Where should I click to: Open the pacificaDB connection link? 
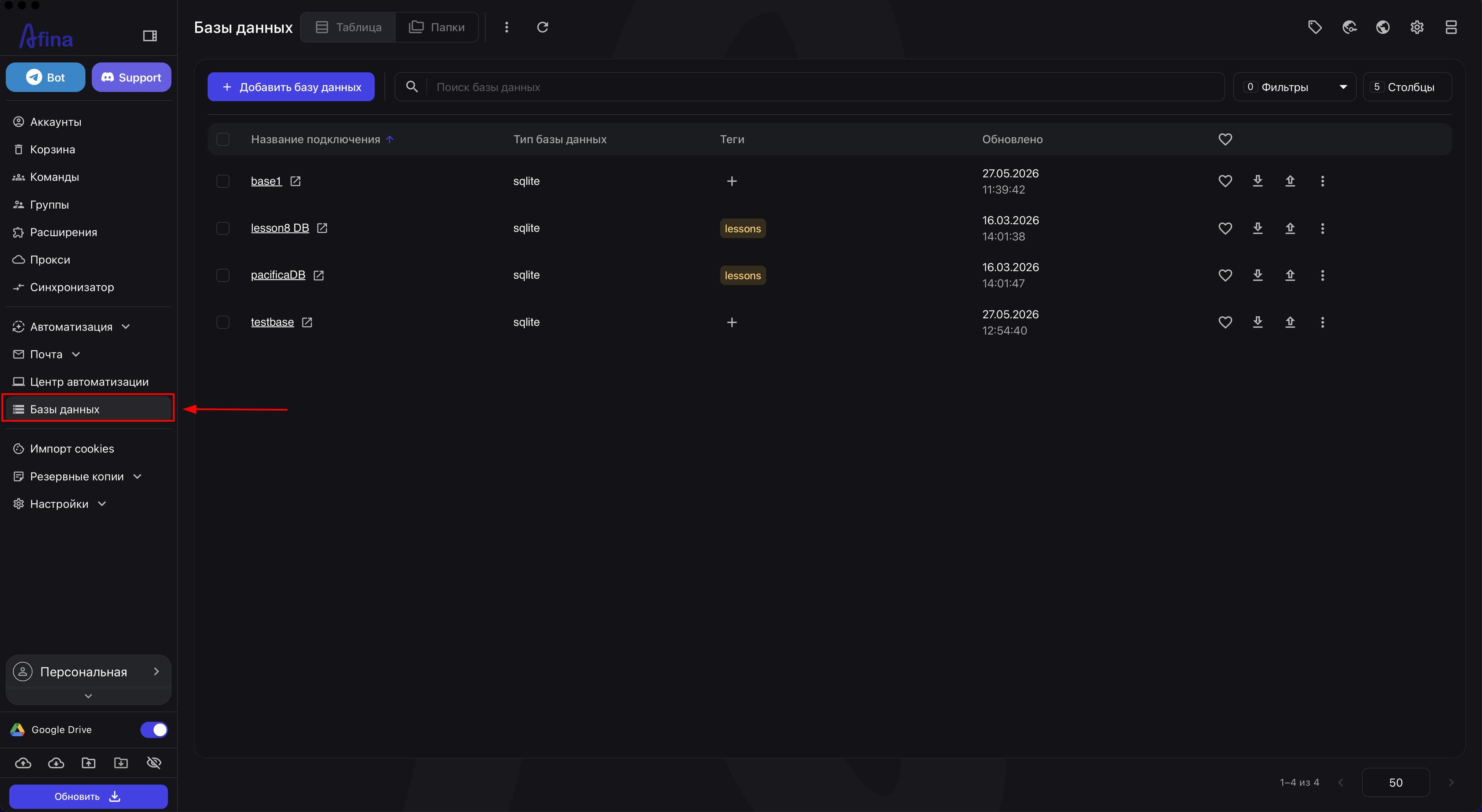[x=278, y=275]
